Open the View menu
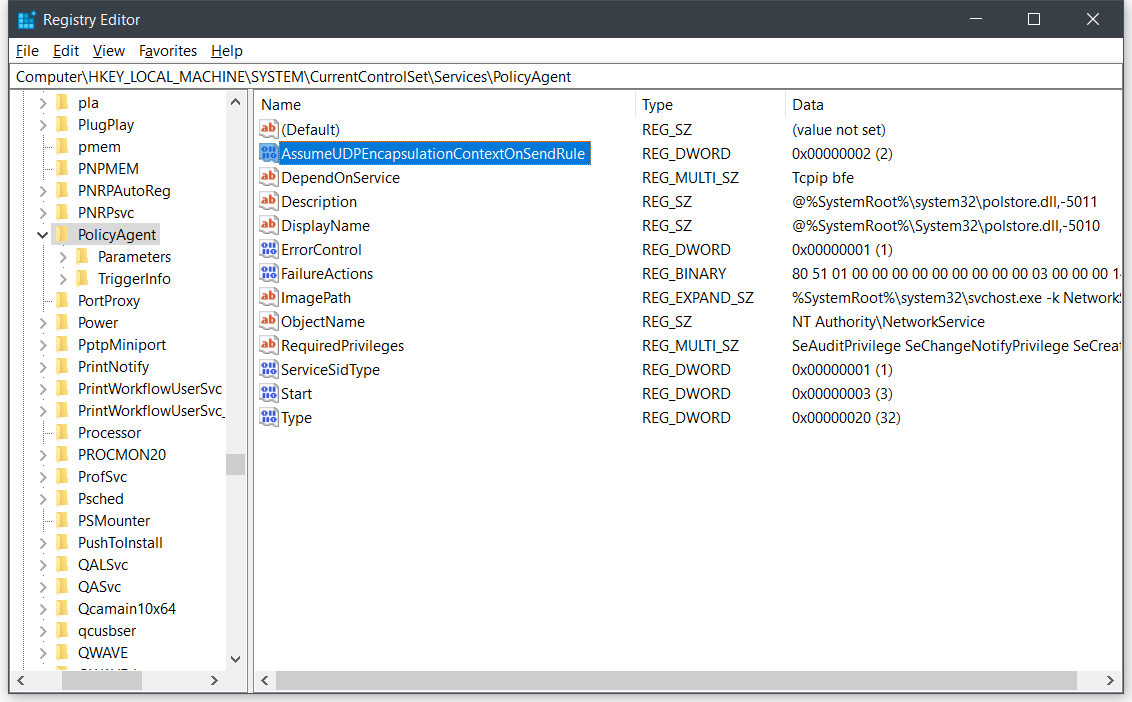 click(x=108, y=51)
